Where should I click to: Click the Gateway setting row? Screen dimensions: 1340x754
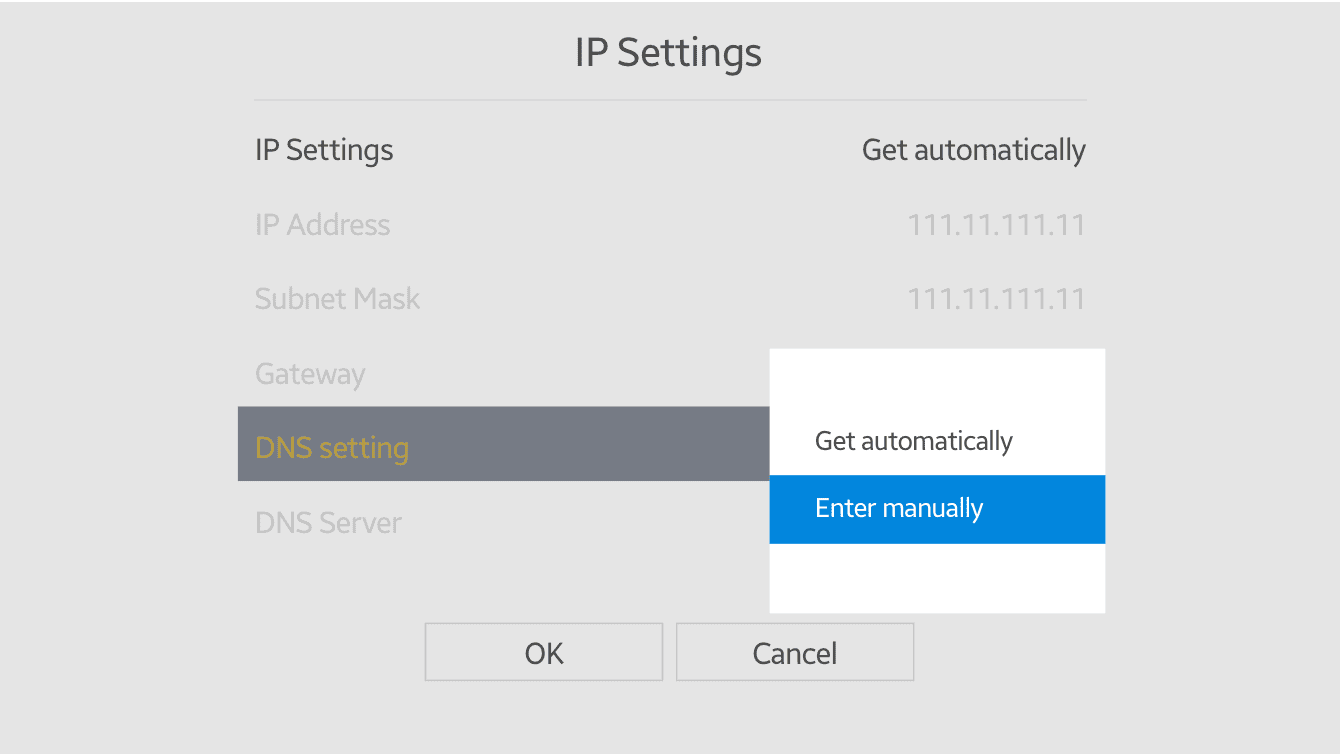310,373
